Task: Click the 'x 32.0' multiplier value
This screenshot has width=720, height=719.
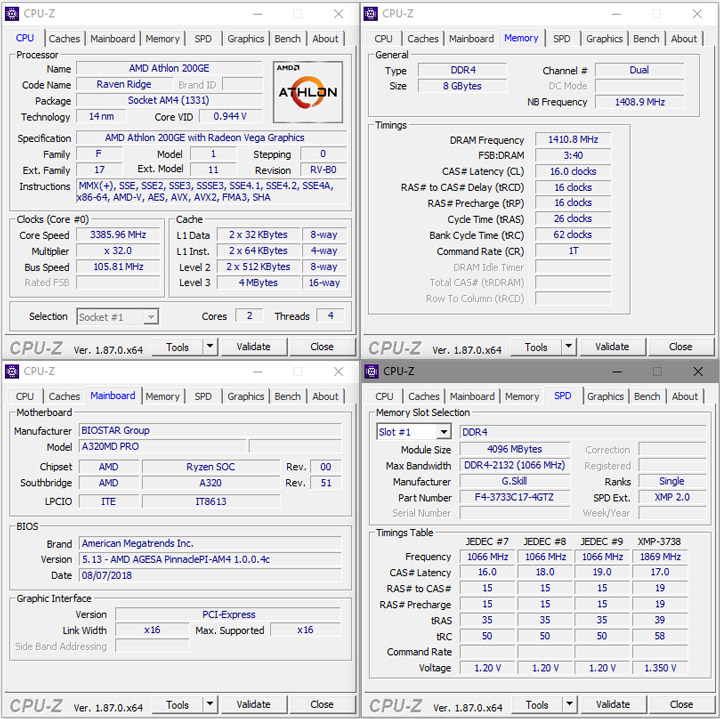Action: pyautogui.click(x=118, y=251)
